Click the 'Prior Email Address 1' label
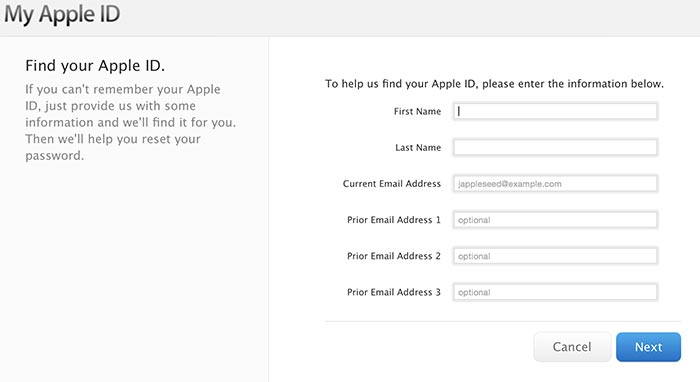 coord(394,220)
